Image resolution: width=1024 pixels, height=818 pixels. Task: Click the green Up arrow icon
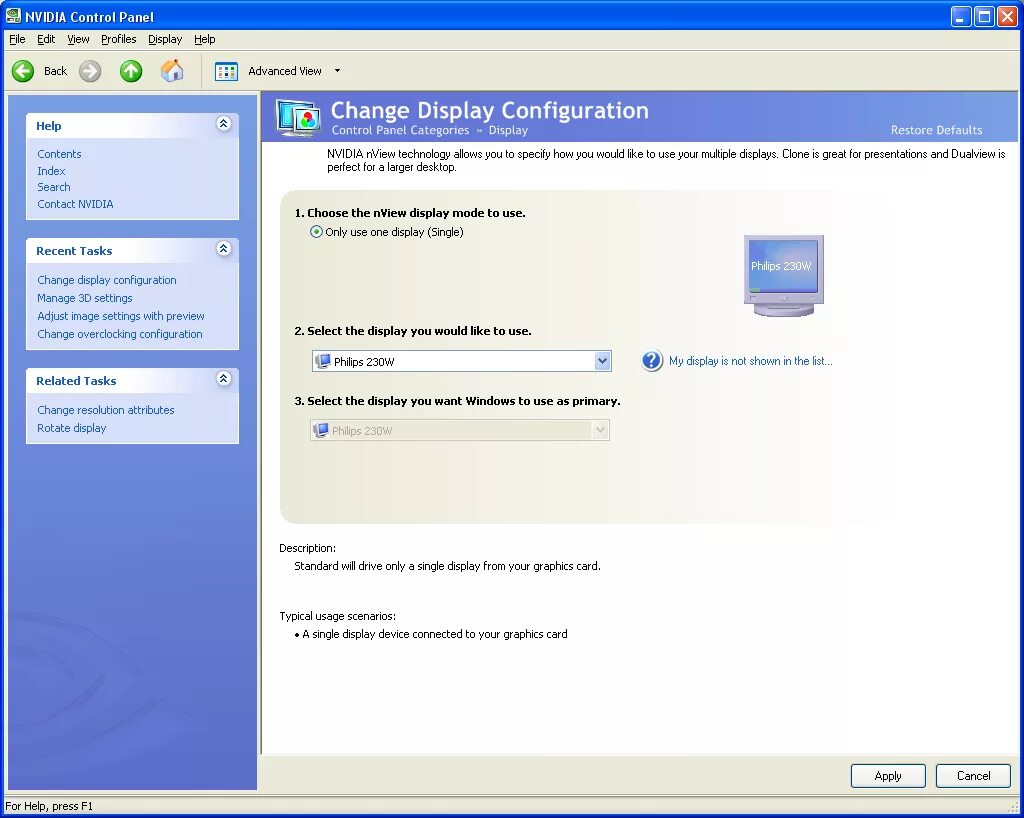[131, 71]
